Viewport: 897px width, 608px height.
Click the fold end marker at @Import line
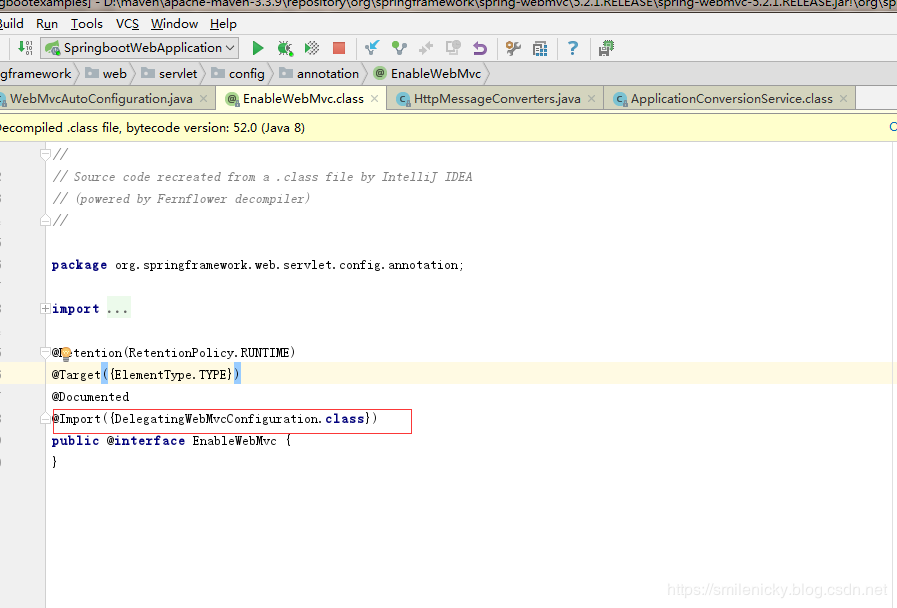45,419
